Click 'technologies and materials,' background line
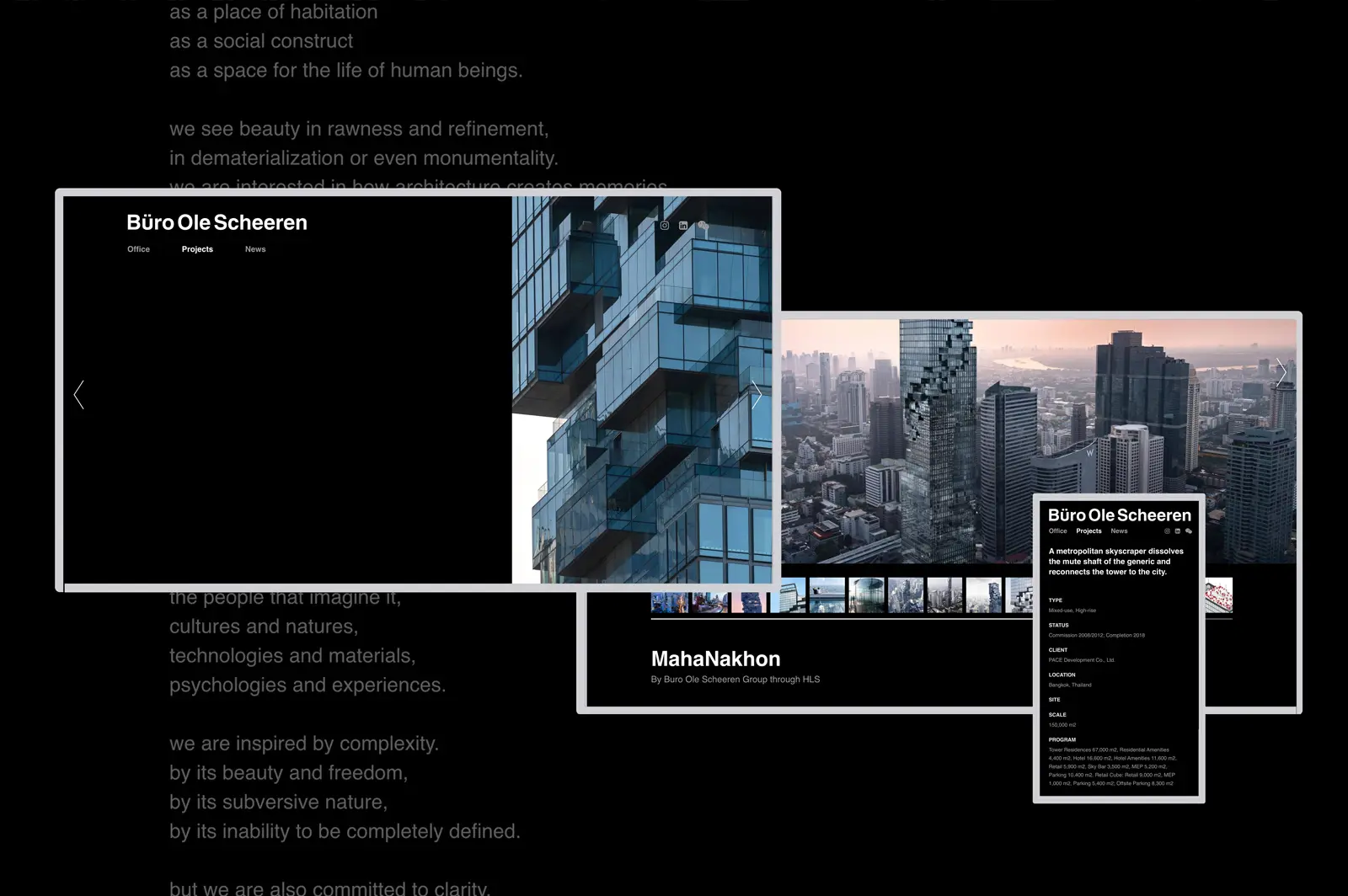This screenshot has width=1348, height=896. (x=292, y=656)
